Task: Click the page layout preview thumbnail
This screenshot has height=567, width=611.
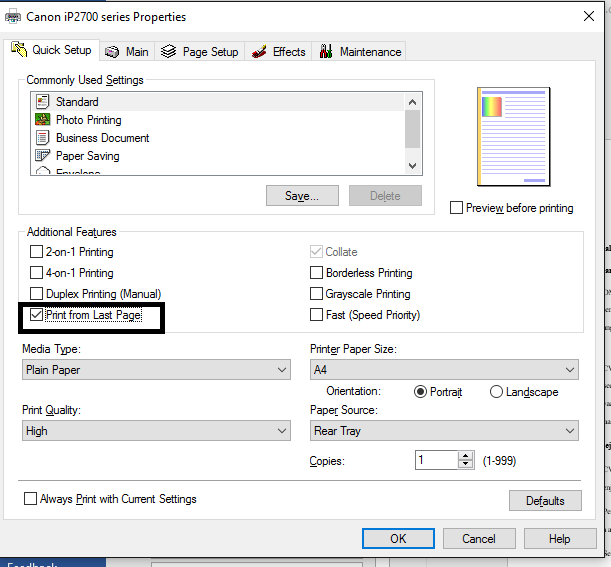Action: tap(514, 136)
